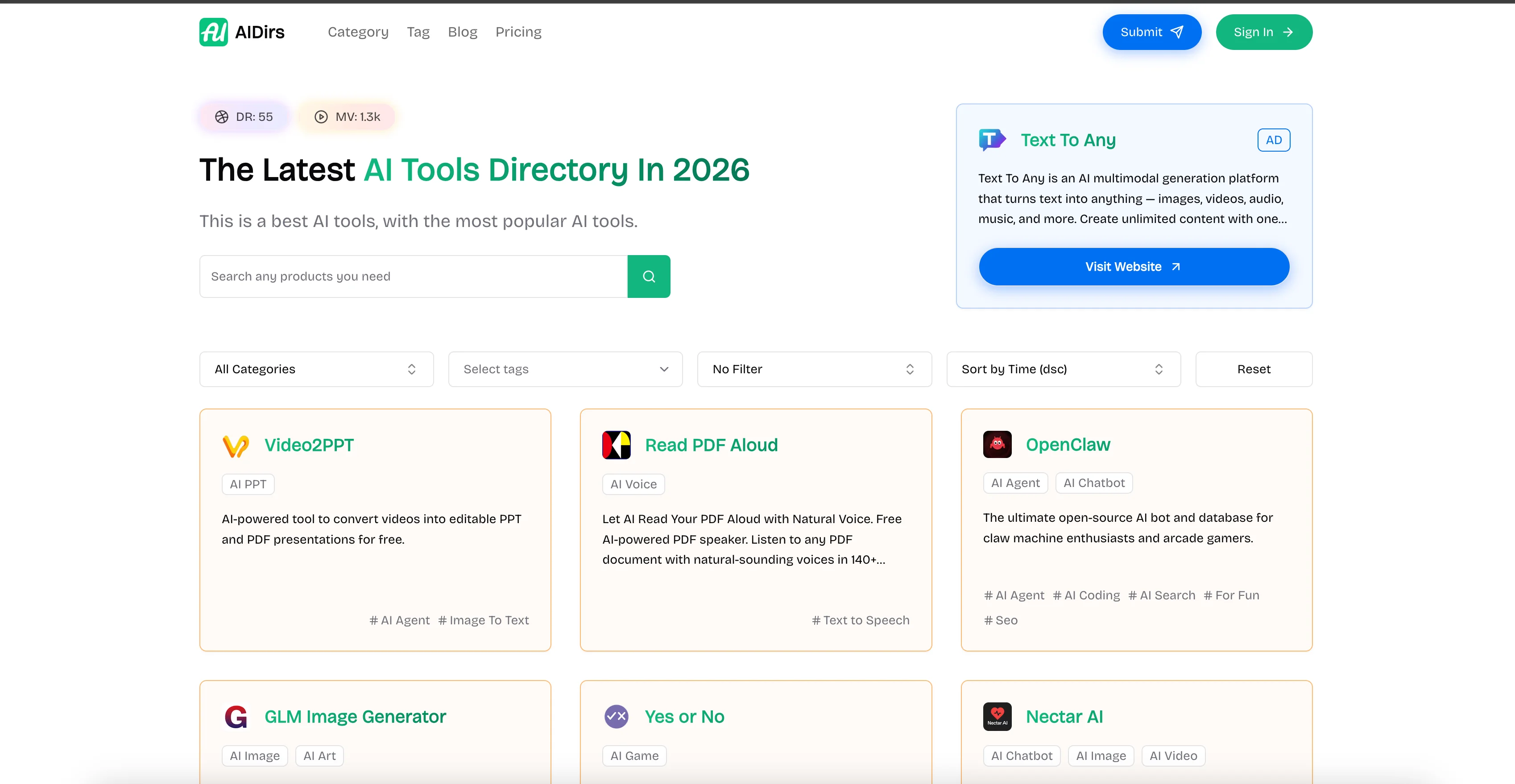Click AI PPT category badge on Video2PPT
Screen dimensions: 1515x784
tap(248, 484)
